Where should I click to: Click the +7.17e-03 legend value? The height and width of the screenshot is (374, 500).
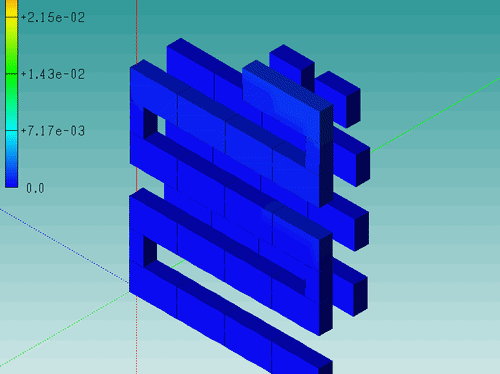(53, 131)
